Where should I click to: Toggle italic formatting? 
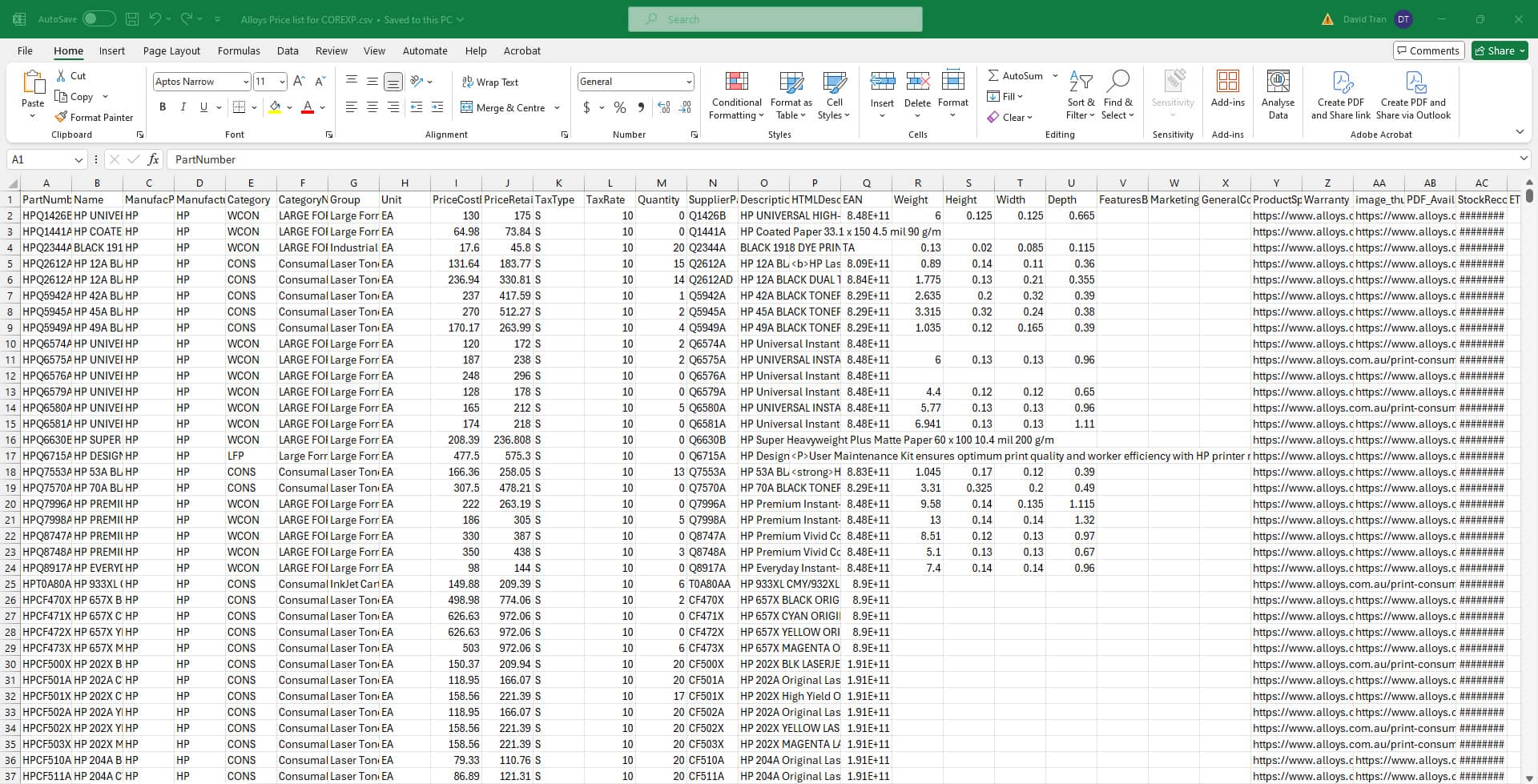183,107
